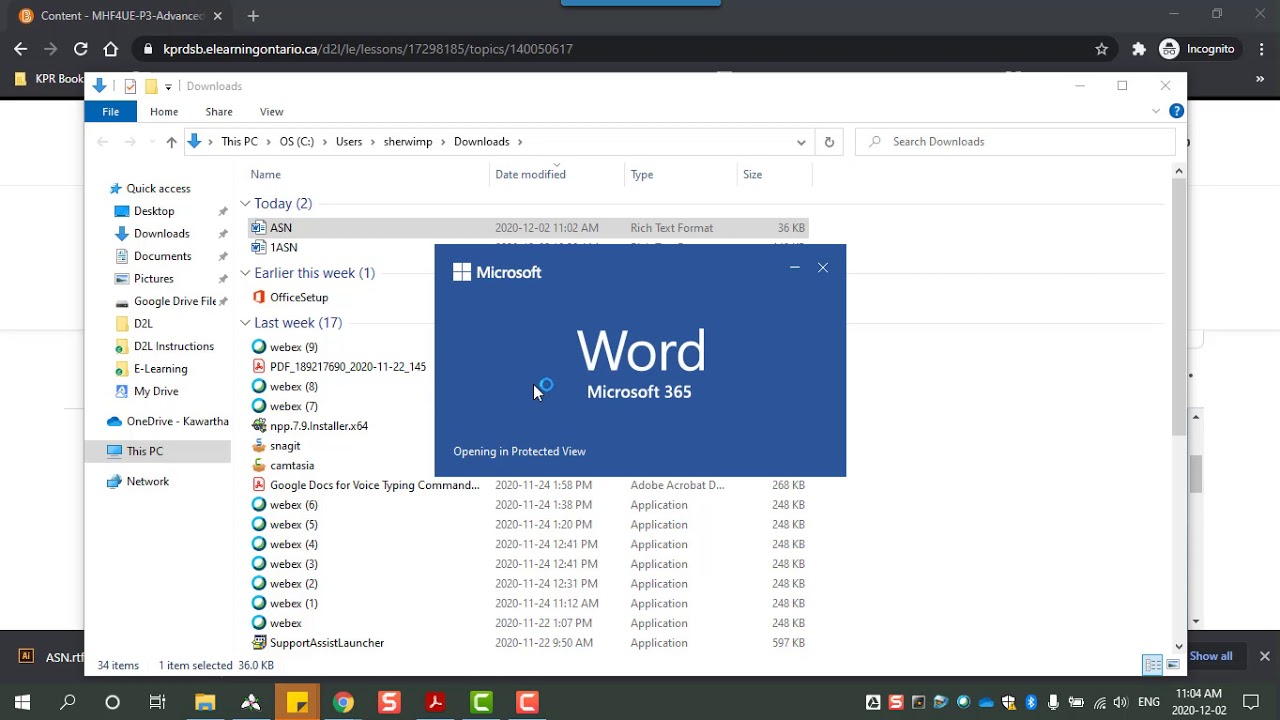Open the recent locations dropdown arrow
This screenshot has width=1280, height=720.
tap(152, 142)
